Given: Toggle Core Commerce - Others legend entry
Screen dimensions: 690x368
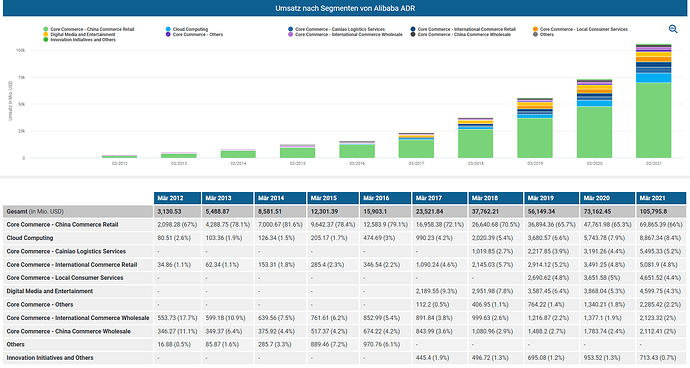Looking at the screenshot, I should coord(194,34).
